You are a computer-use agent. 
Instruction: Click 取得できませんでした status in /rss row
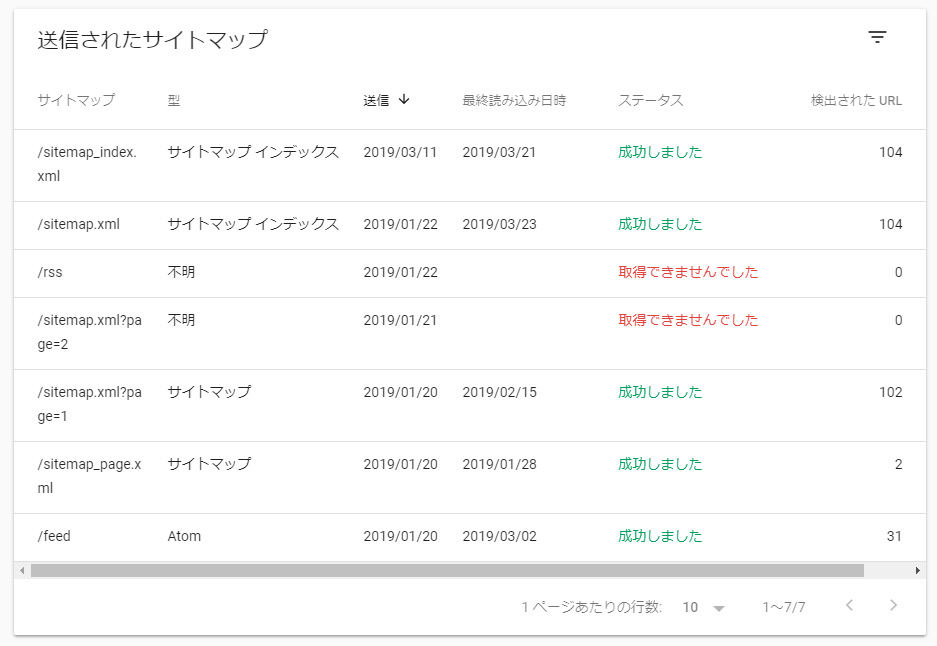tap(688, 272)
